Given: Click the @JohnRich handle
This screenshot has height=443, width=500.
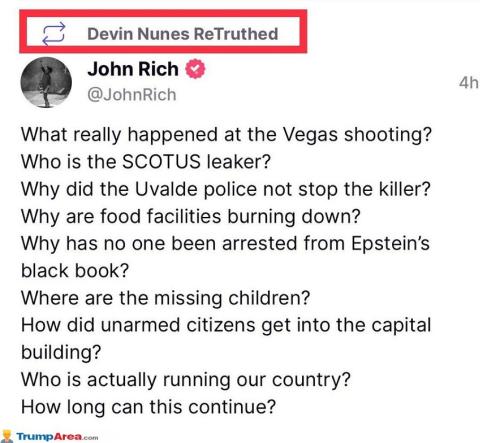Looking at the screenshot, I should 132,95.
